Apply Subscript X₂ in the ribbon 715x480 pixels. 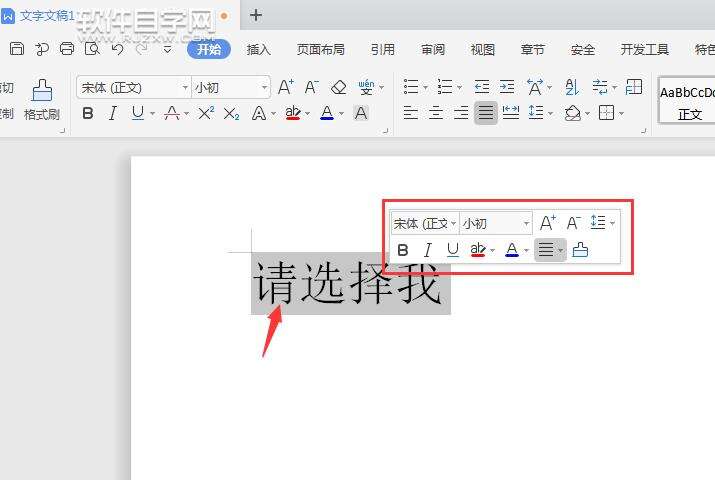click(231, 113)
